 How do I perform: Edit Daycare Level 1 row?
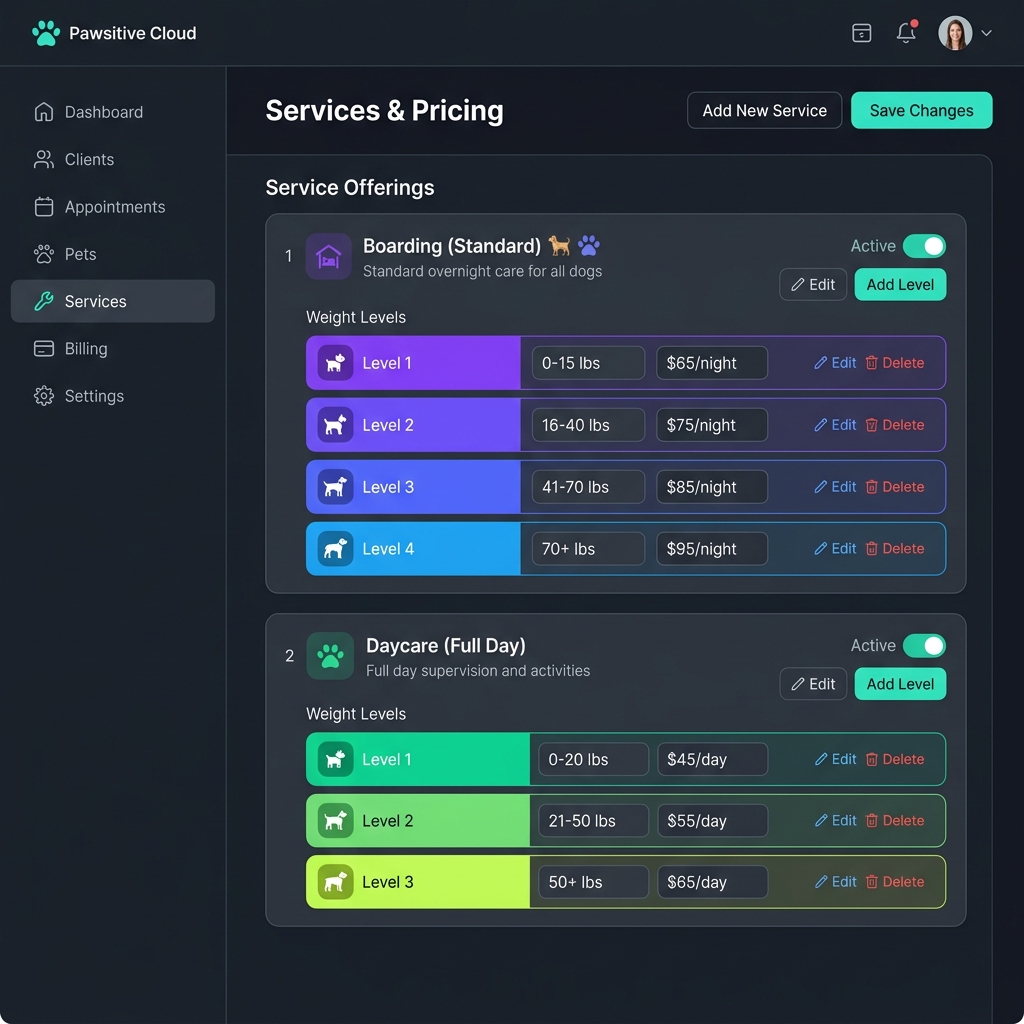pos(835,759)
